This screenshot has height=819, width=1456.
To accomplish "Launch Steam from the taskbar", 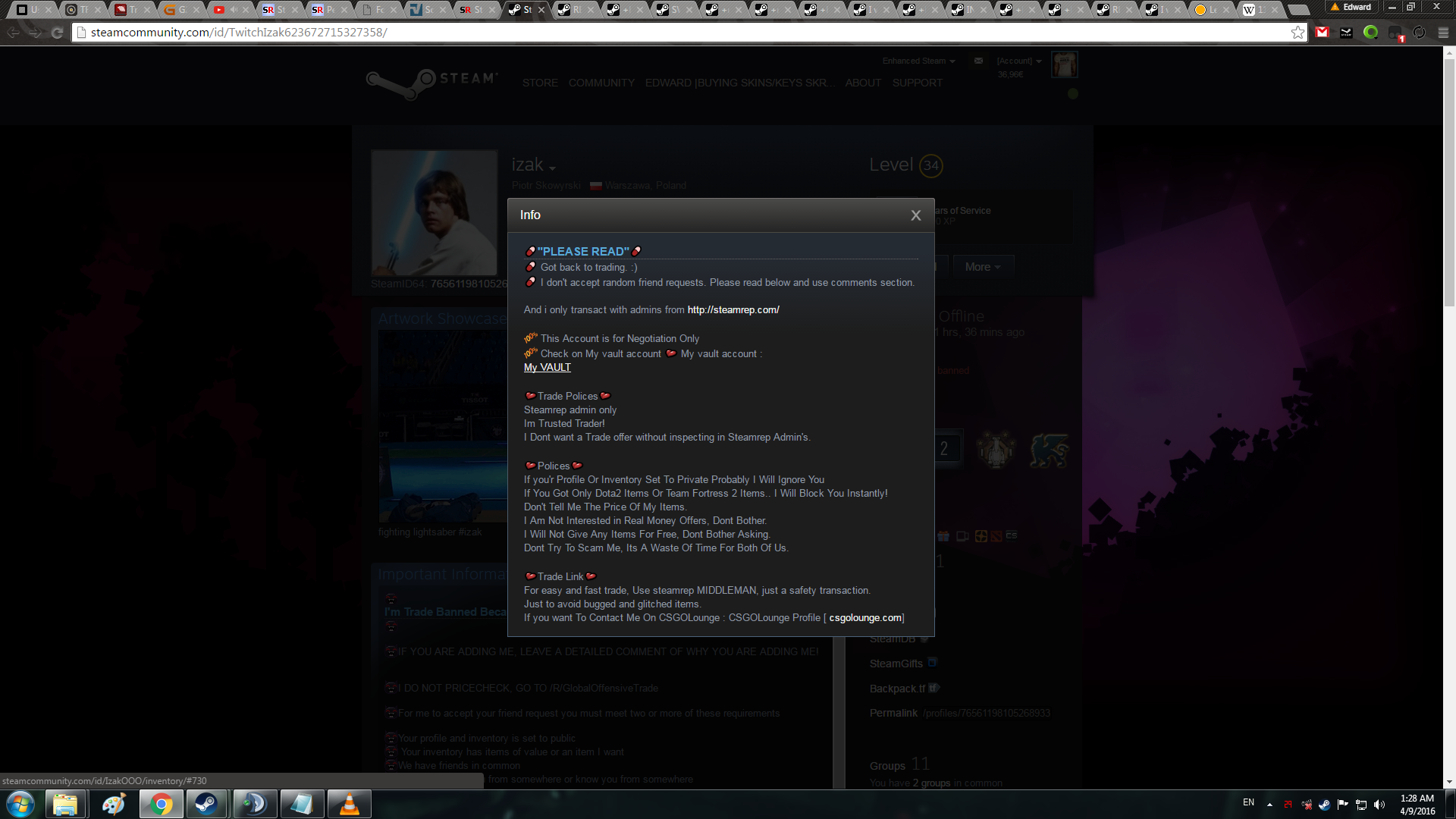I will [x=206, y=804].
